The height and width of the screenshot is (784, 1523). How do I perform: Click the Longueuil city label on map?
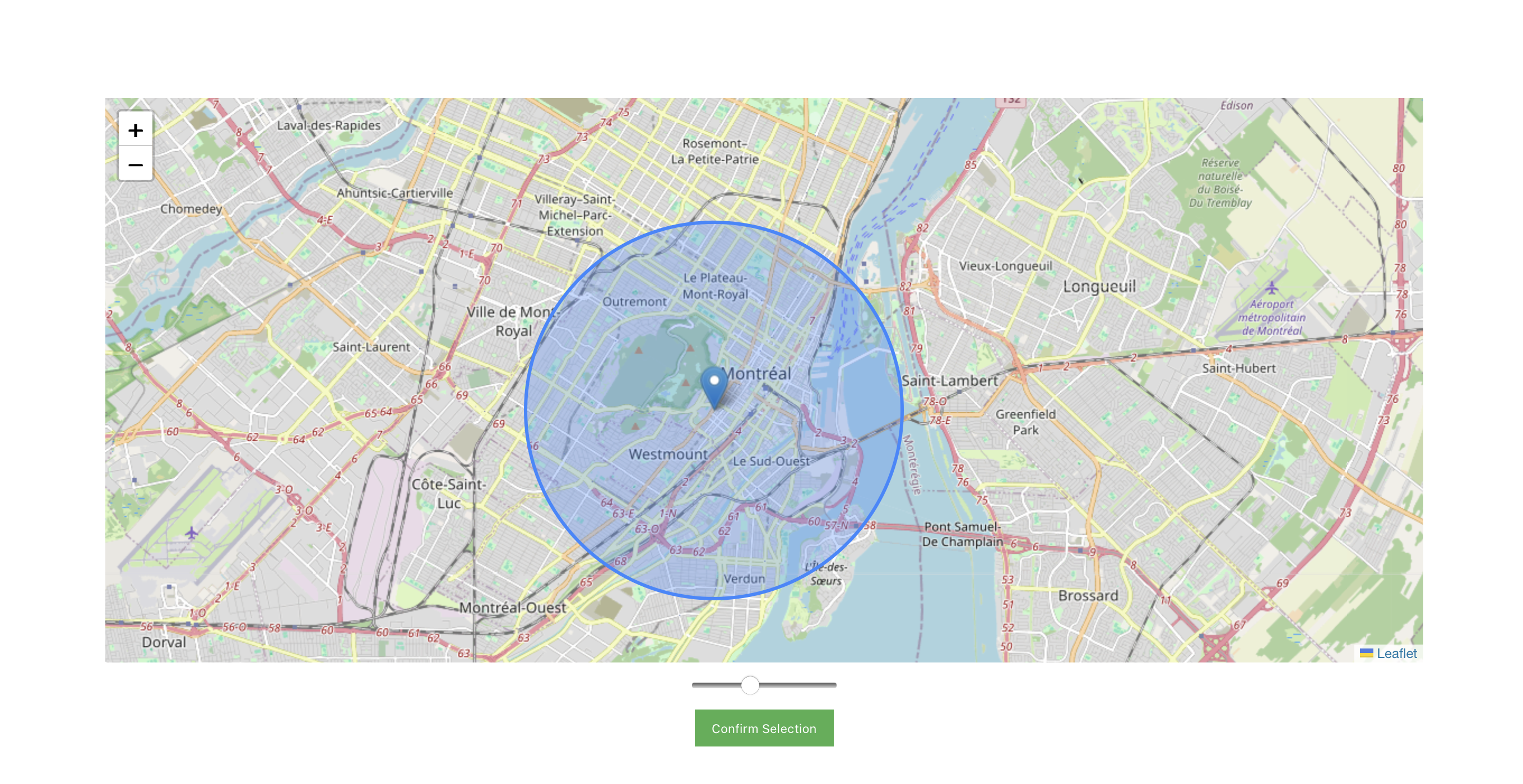point(1099,287)
